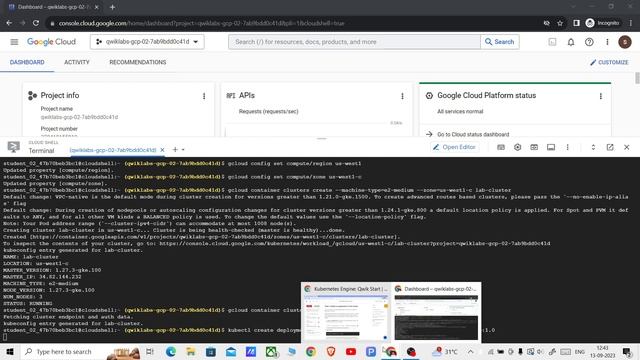
Task: Open the notifications bell
Action: point(571,42)
